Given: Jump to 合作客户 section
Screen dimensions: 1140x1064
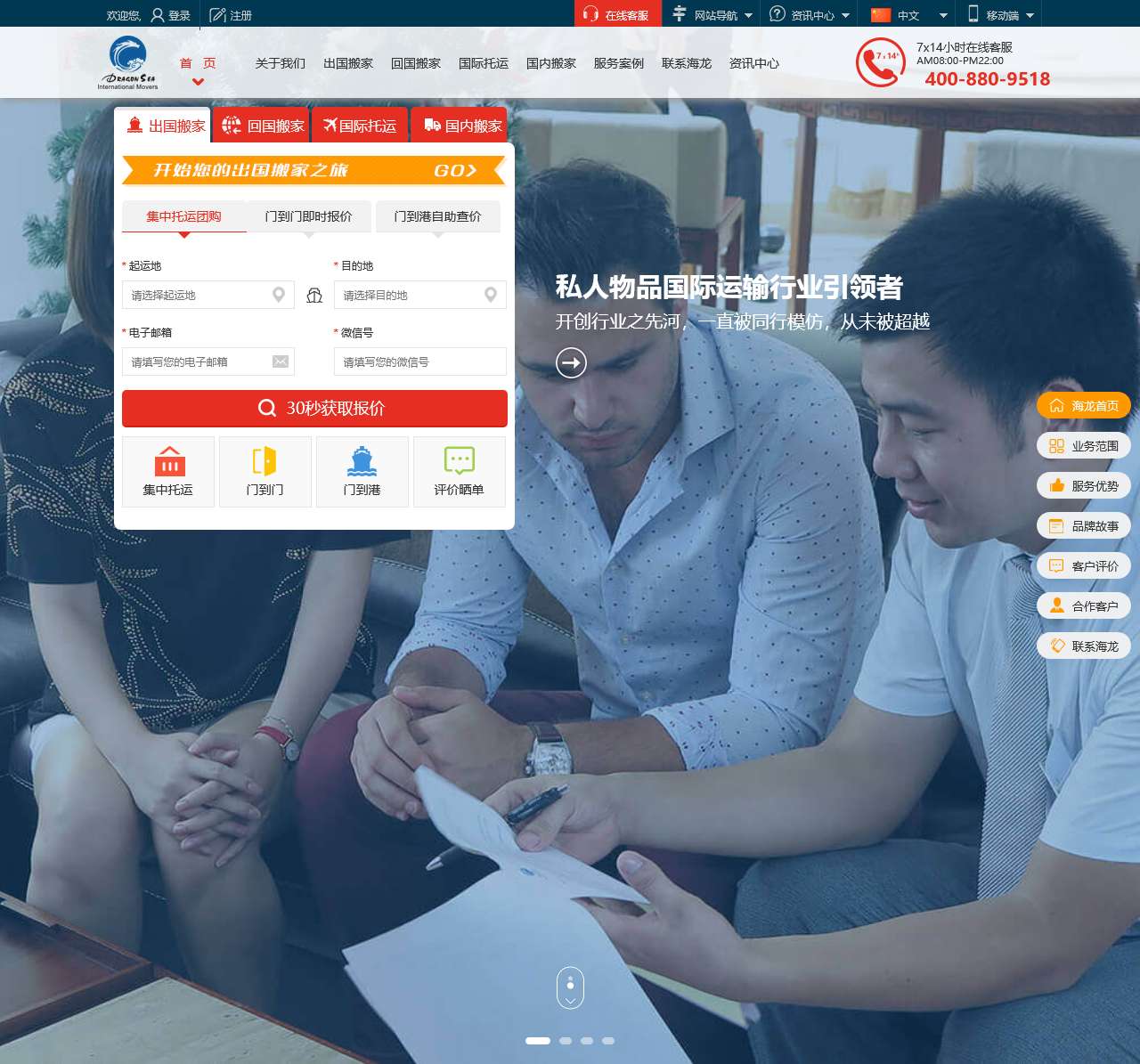Looking at the screenshot, I should click(x=1084, y=606).
